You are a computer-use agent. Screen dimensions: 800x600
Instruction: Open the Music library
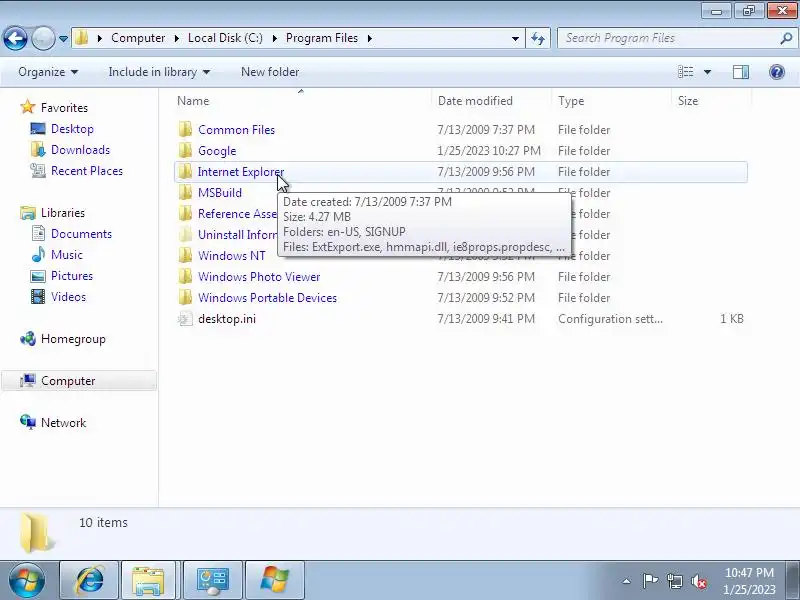(66, 255)
